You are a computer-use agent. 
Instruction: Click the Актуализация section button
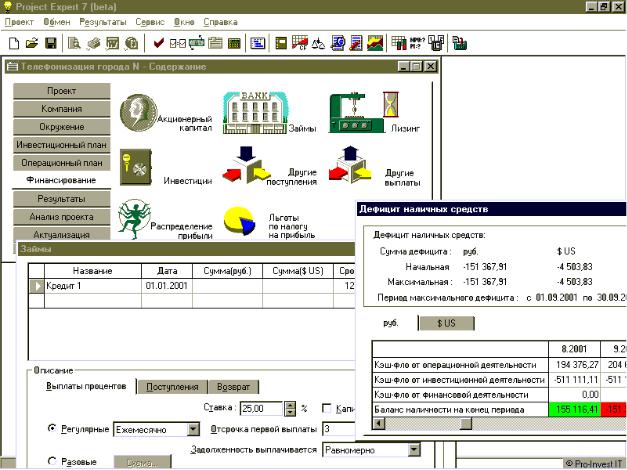(62, 234)
